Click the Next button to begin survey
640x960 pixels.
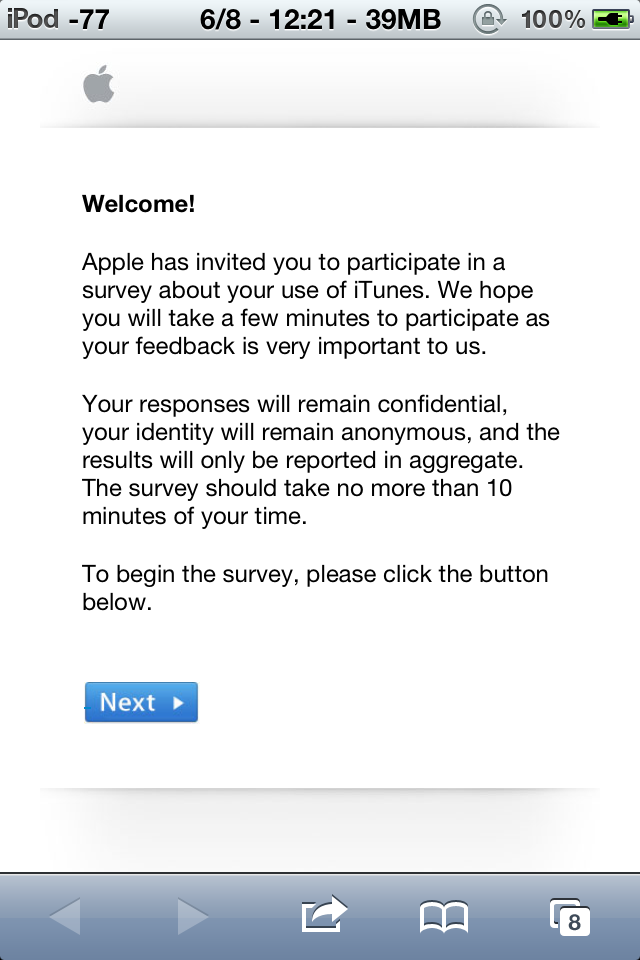[x=141, y=702]
